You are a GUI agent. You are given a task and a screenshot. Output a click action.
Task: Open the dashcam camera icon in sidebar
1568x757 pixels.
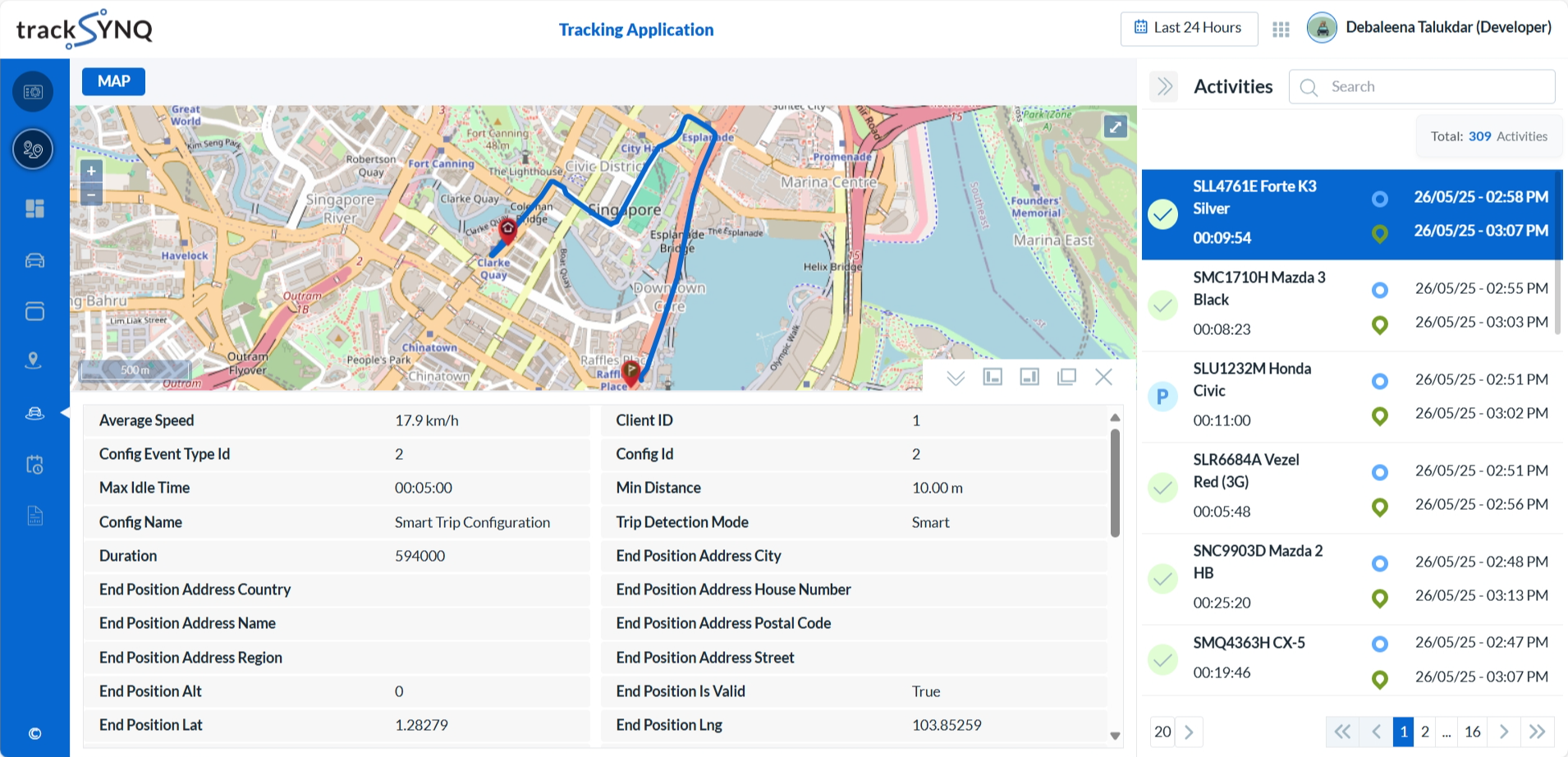coord(33,91)
